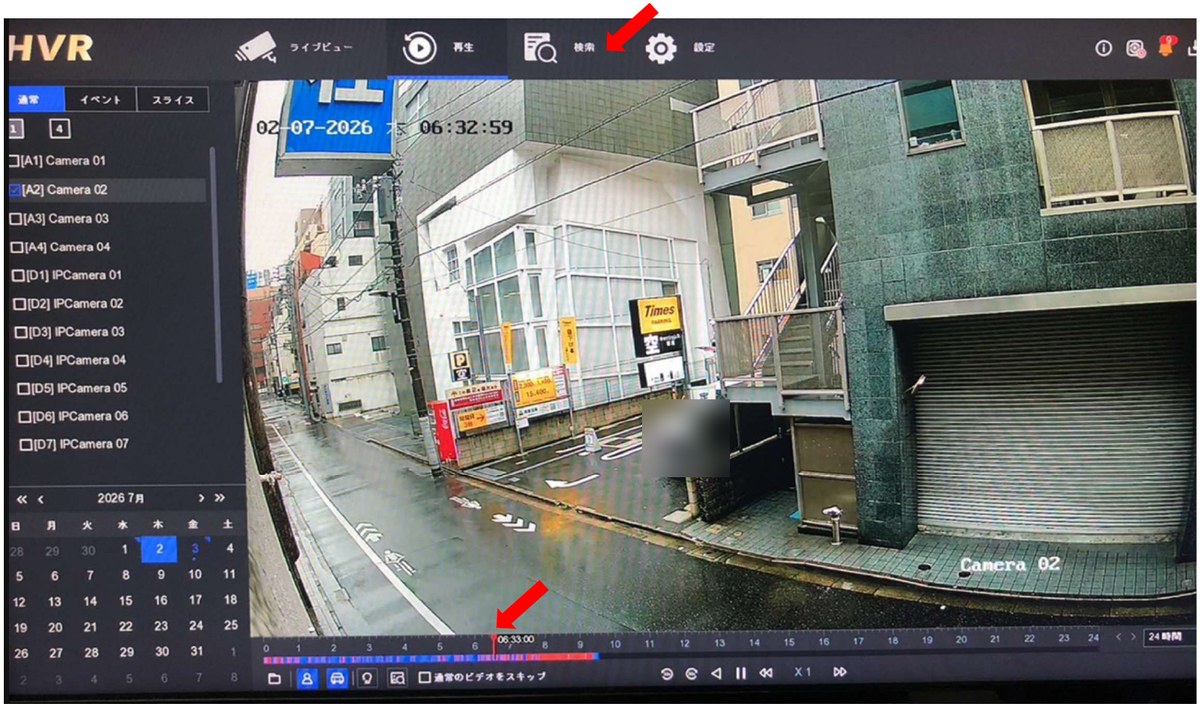Enable 通常のビデオをスキップ checkbox
The image size is (1200, 707).
pos(424,677)
